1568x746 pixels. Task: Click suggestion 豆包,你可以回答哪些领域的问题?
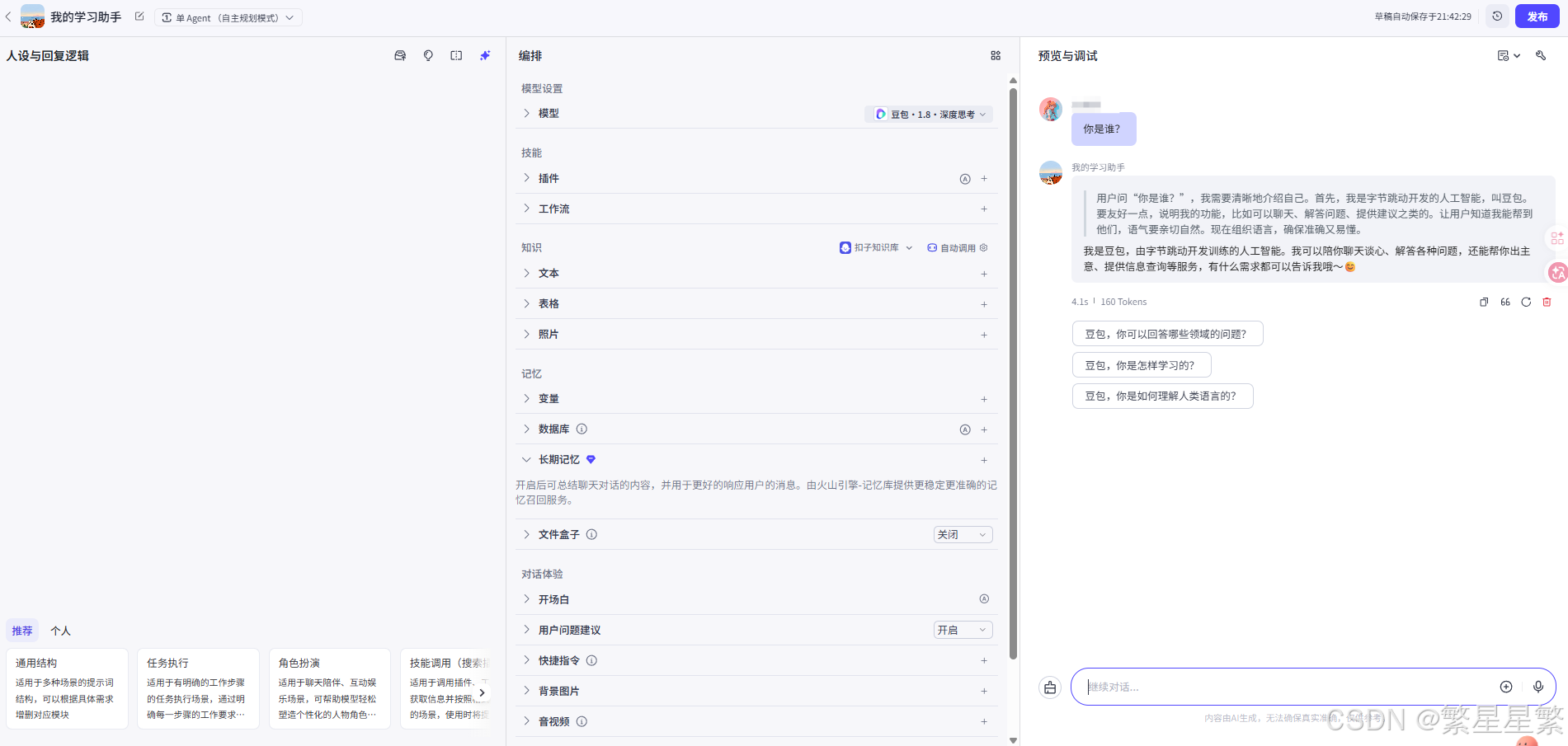point(1167,334)
